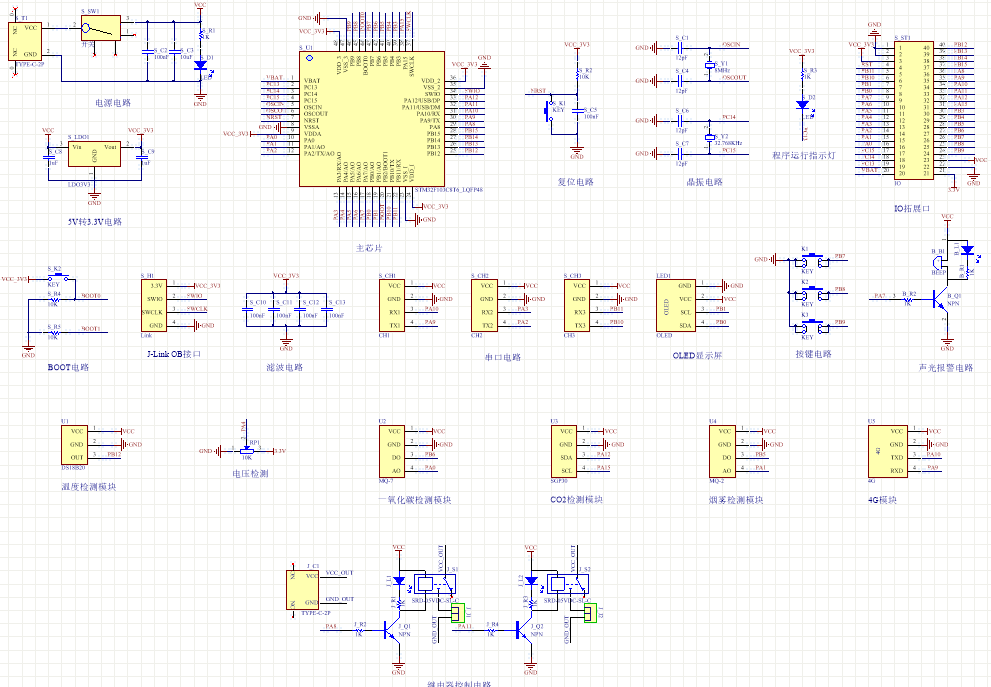Screen dimensions: 991x687
Task: Select the S_CH2 serial port connector
Action: tap(484, 306)
